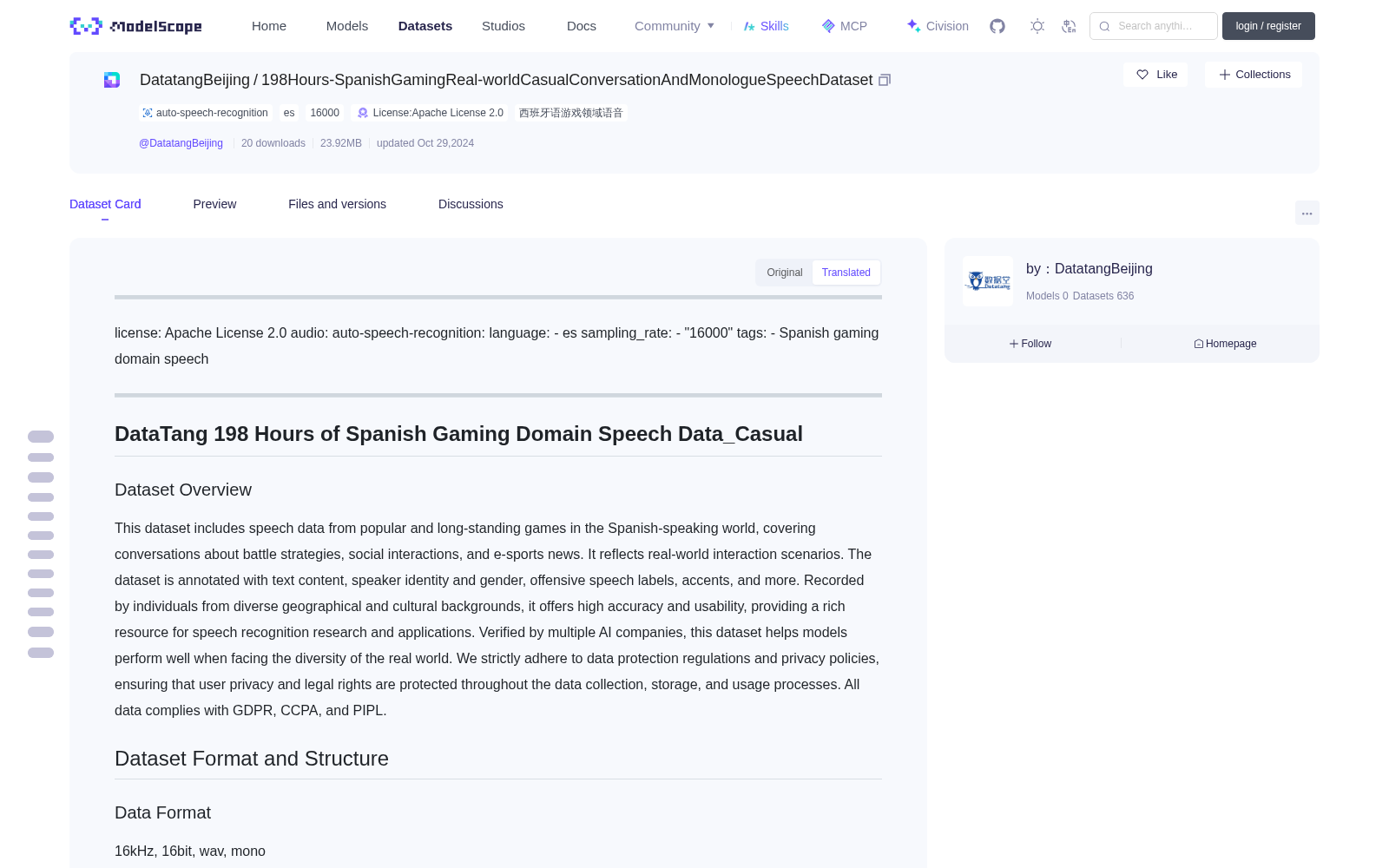The height and width of the screenshot is (868, 1389).
Task: Select the Dataset Card tab
Action: pos(105,204)
